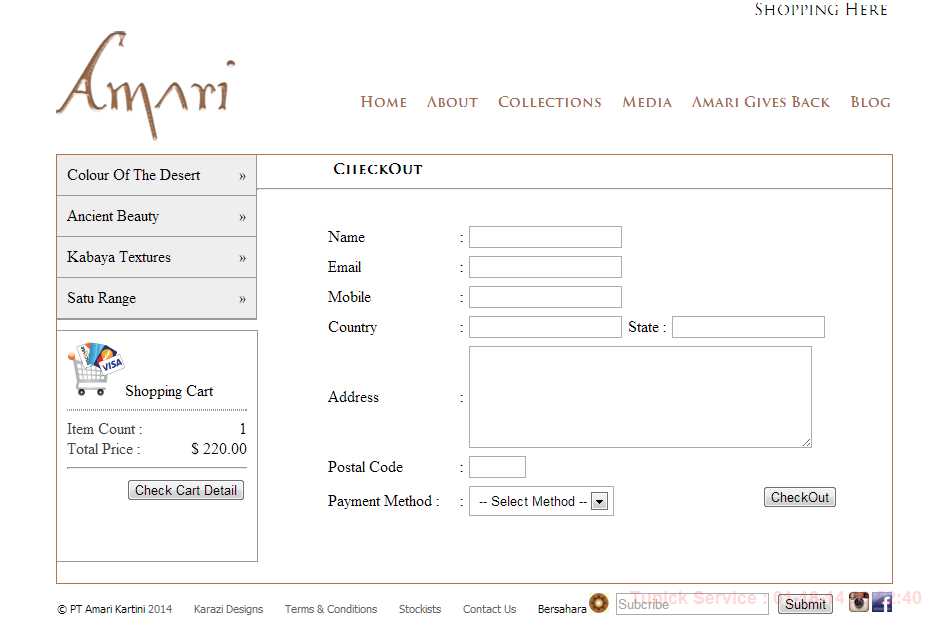
Task: Focus the Name input field
Action: tap(545, 237)
